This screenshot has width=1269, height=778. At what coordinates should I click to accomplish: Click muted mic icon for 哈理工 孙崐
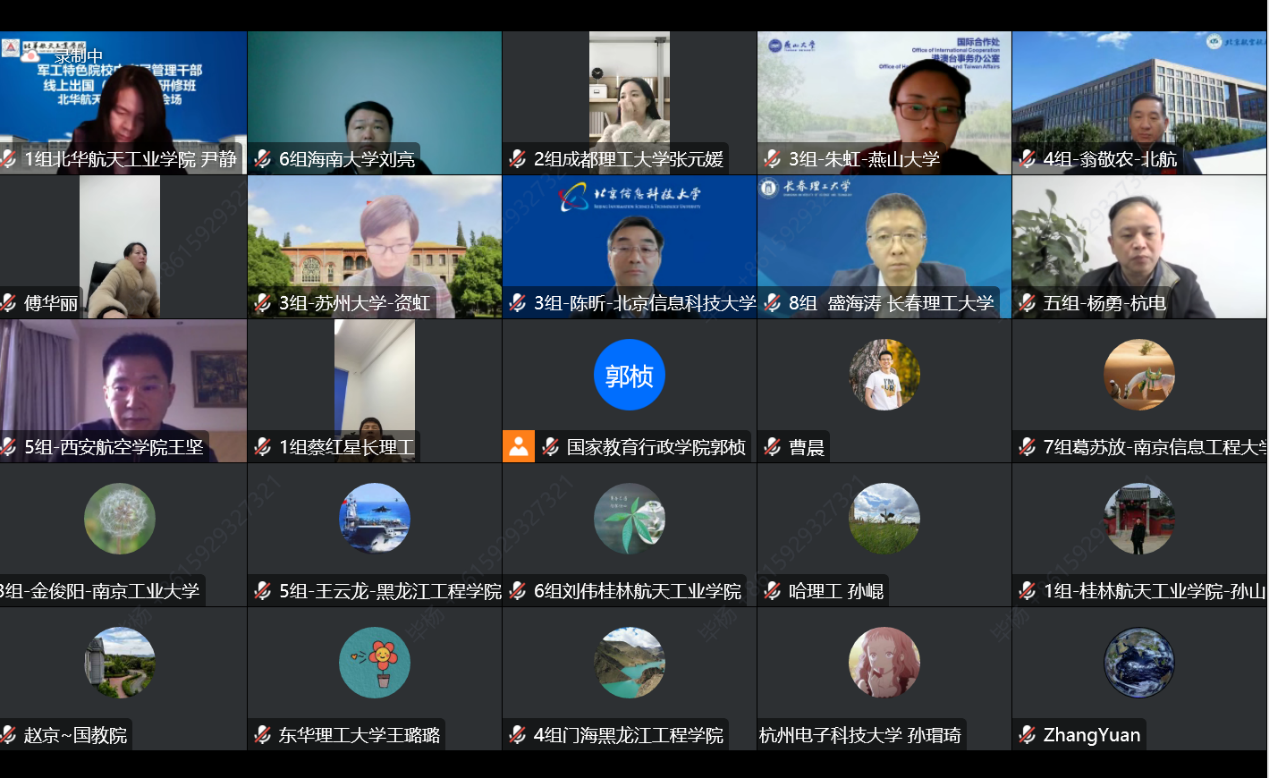click(x=773, y=591)
